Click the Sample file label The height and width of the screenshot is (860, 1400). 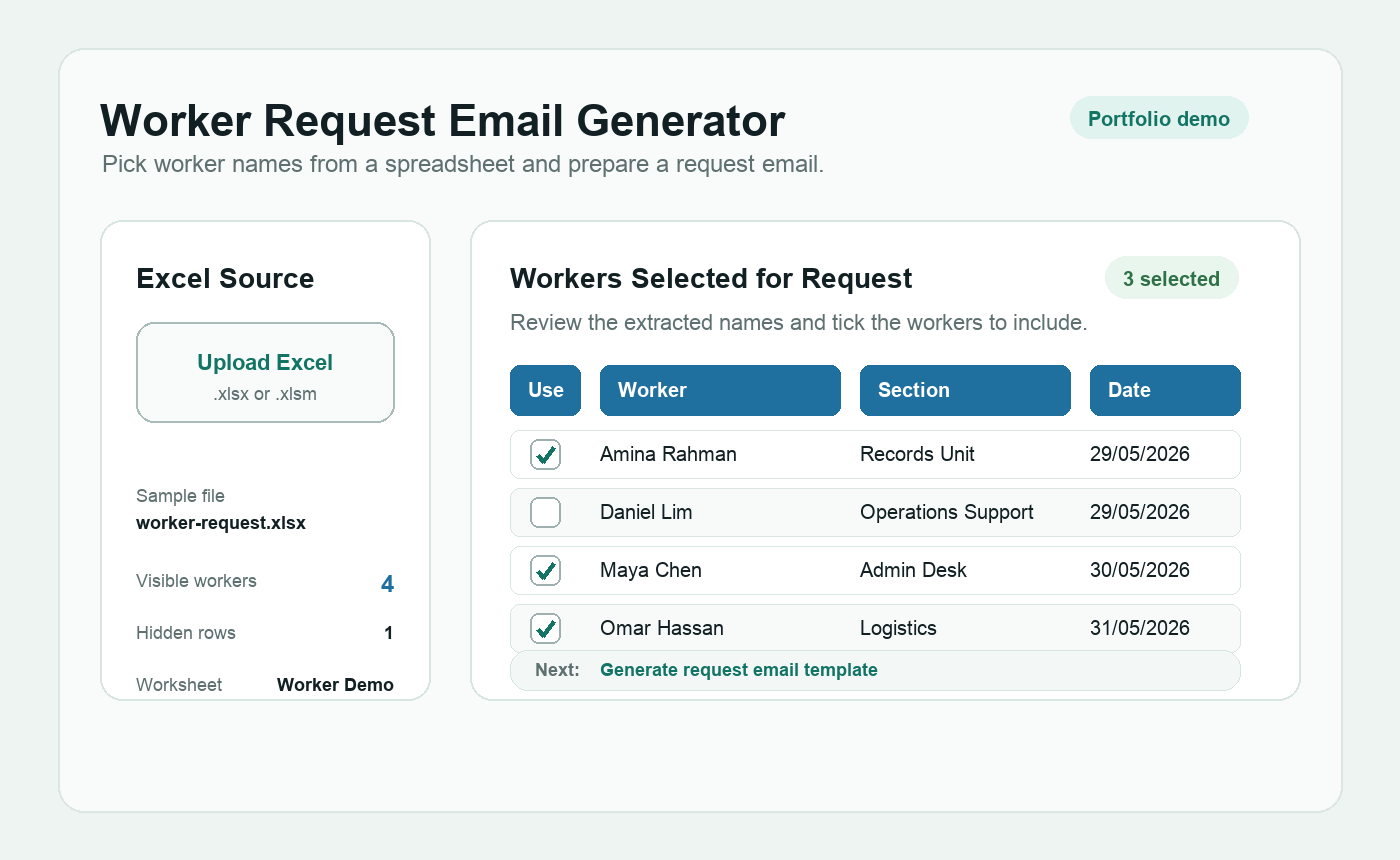point(180,496)
